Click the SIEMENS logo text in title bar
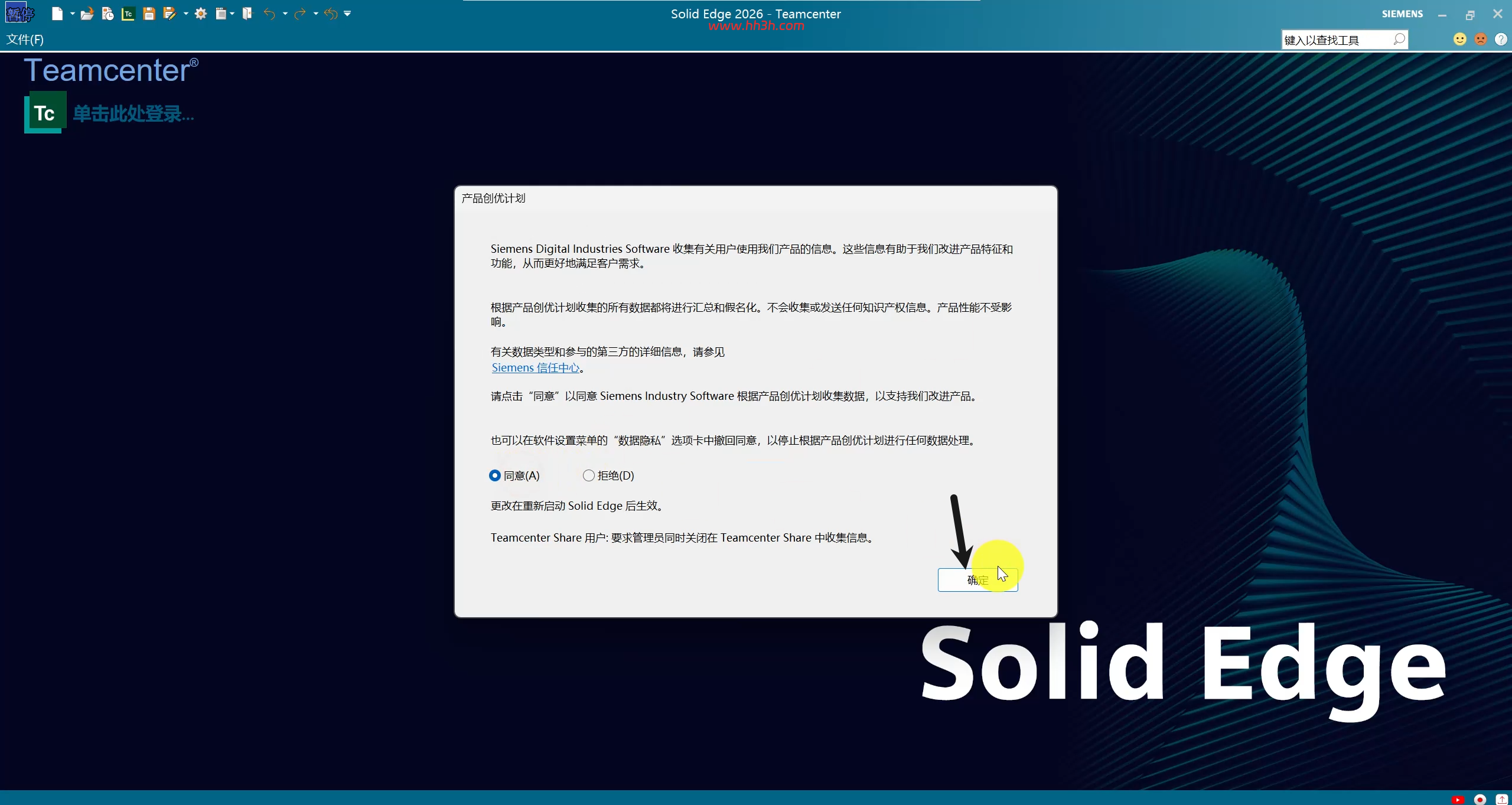 (x=1402, y=14)
